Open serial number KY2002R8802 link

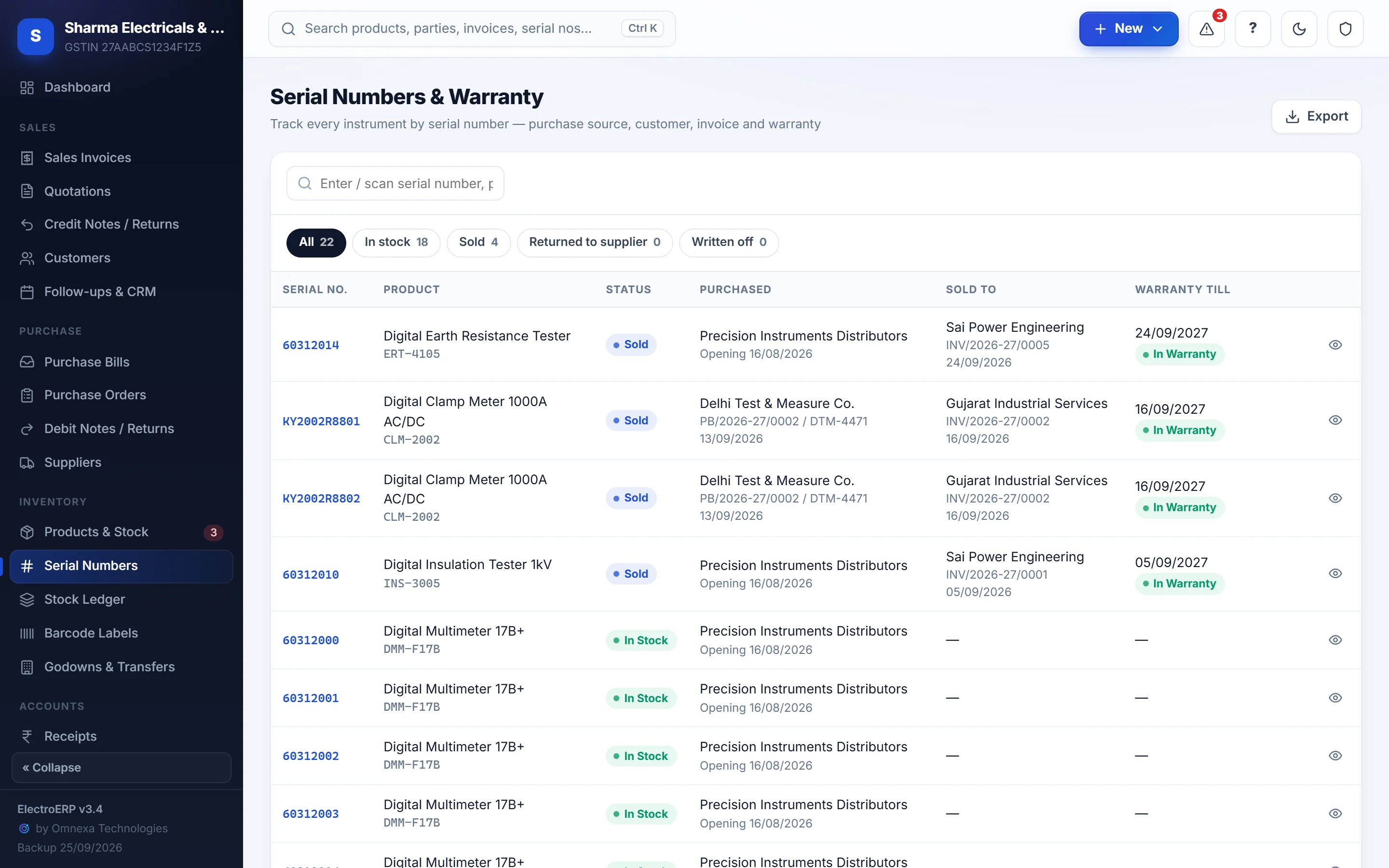(x=321, y=498)
